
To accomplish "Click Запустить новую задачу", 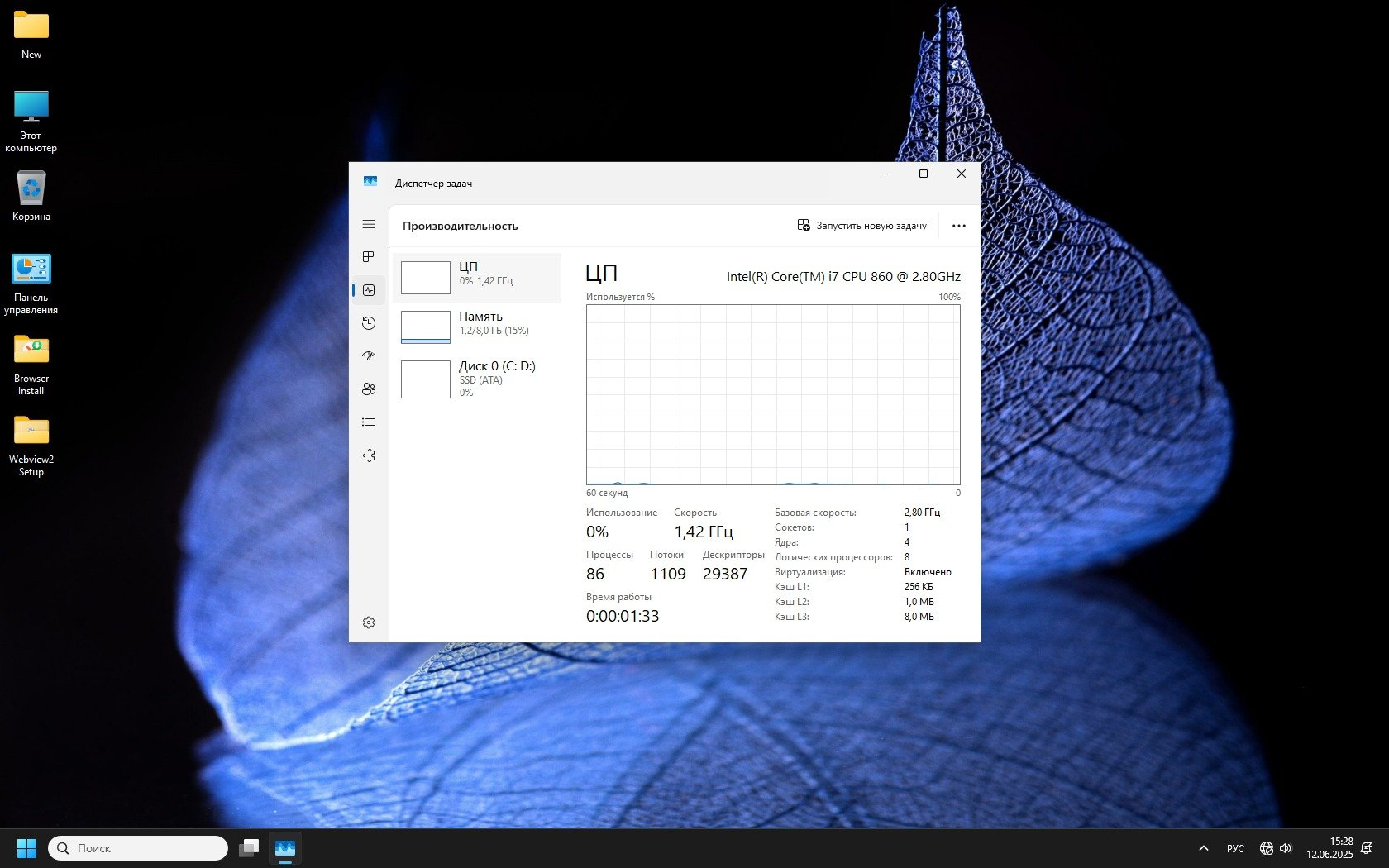I will (x=862, y=225).
